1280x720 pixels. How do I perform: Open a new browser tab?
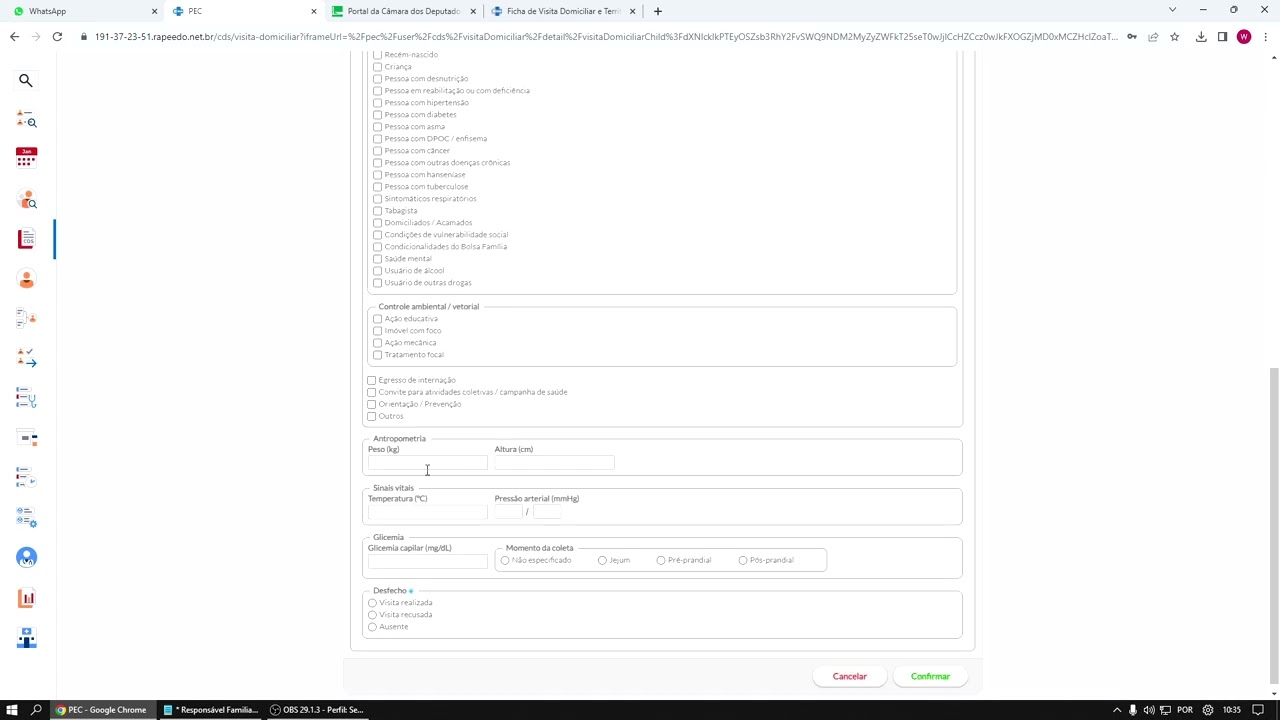coord(657,11)
